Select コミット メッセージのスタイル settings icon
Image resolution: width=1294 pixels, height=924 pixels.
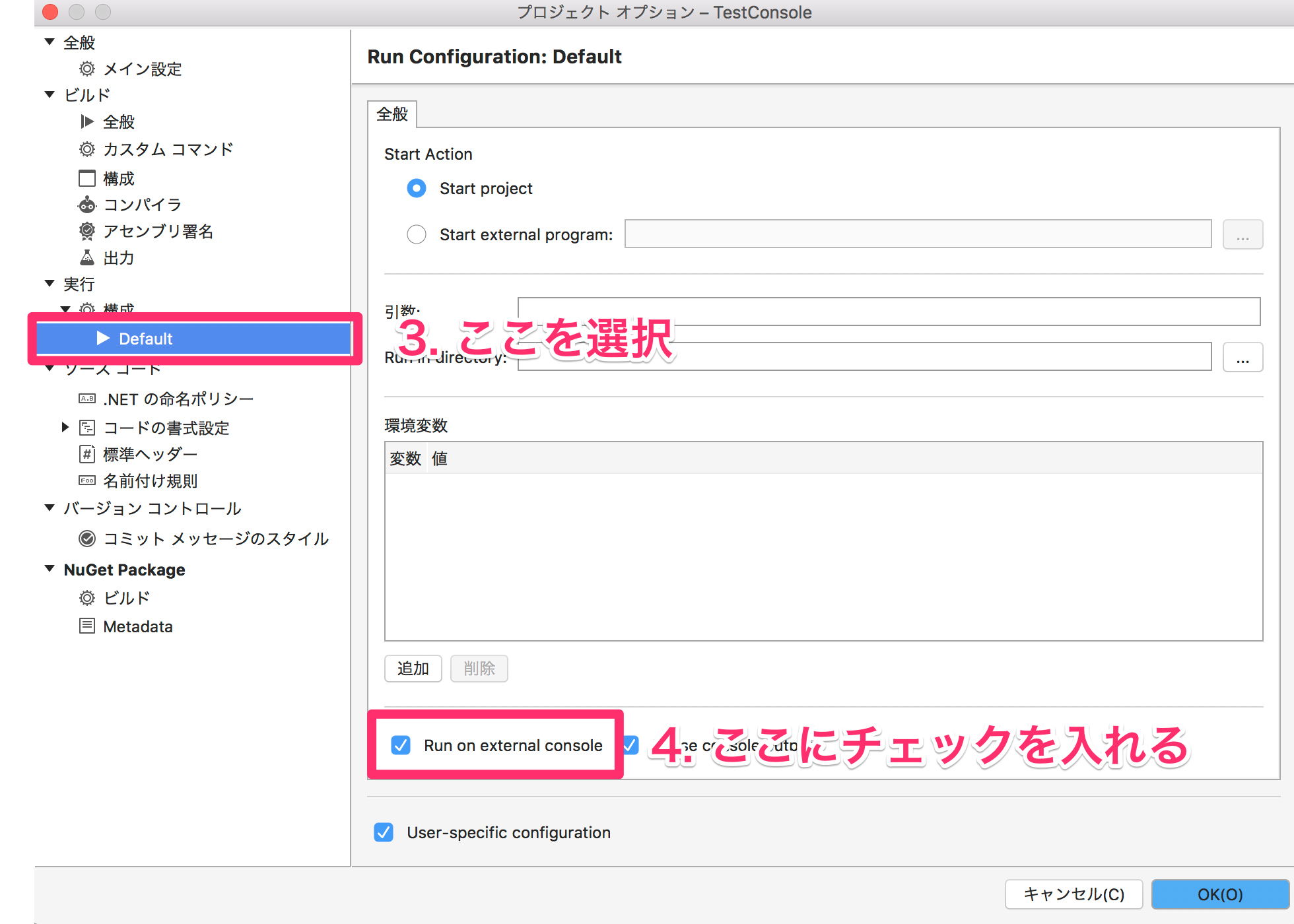click(88, 539)
